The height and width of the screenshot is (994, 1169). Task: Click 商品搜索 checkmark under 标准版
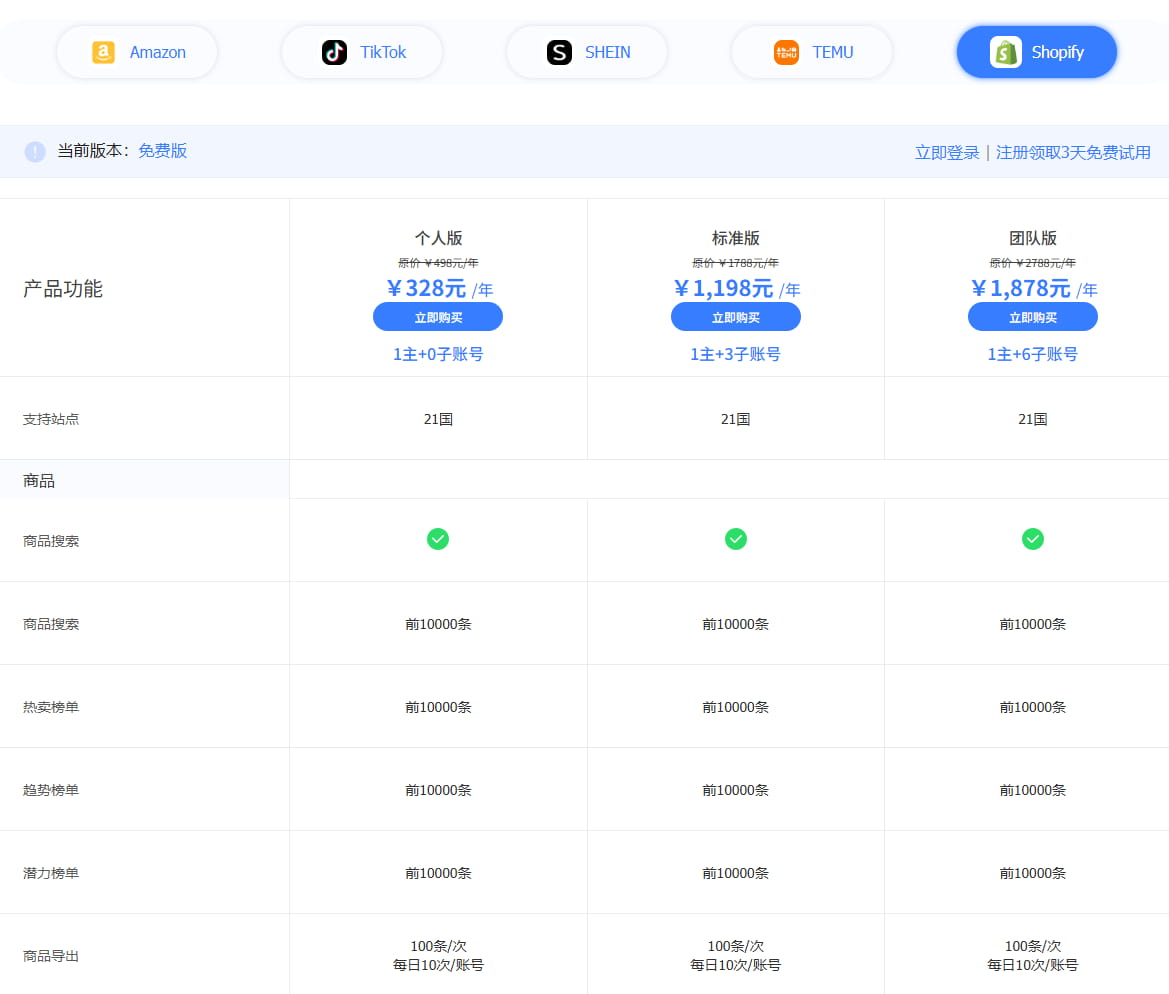[735, 539]
